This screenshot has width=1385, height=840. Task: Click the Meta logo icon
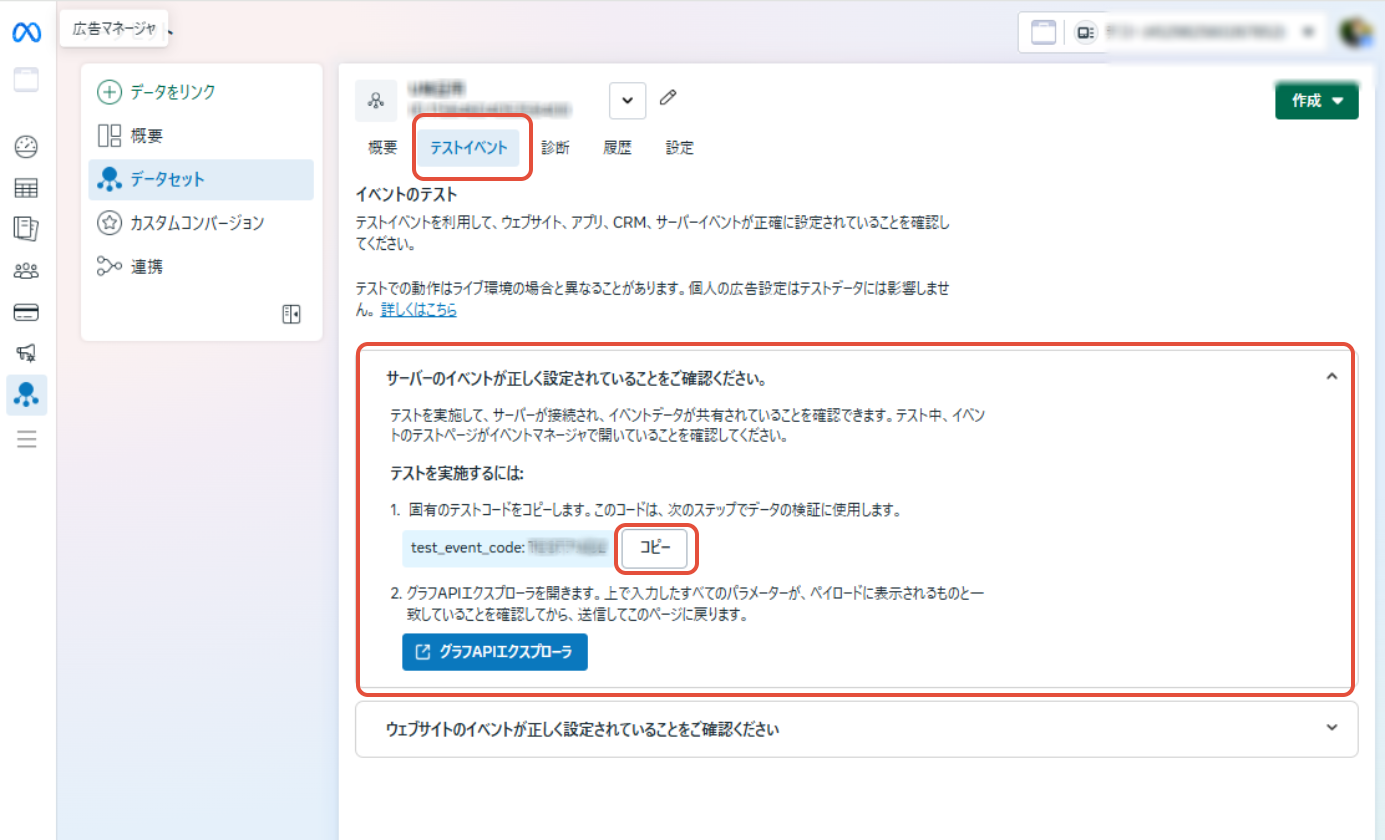pos(26,33)
